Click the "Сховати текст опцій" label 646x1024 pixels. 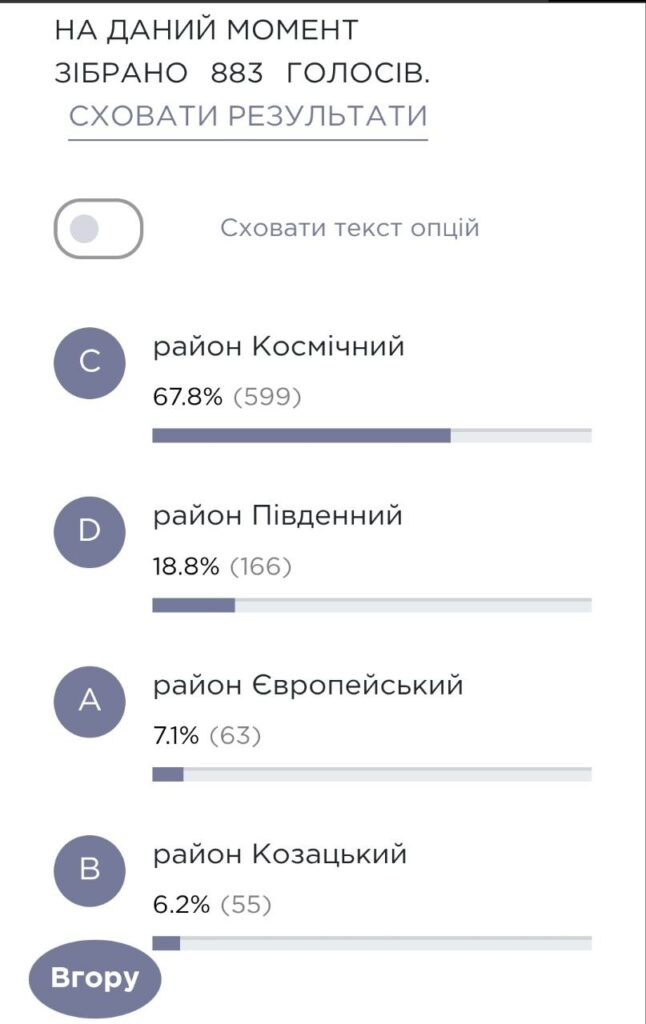click(x=350, y=228)
